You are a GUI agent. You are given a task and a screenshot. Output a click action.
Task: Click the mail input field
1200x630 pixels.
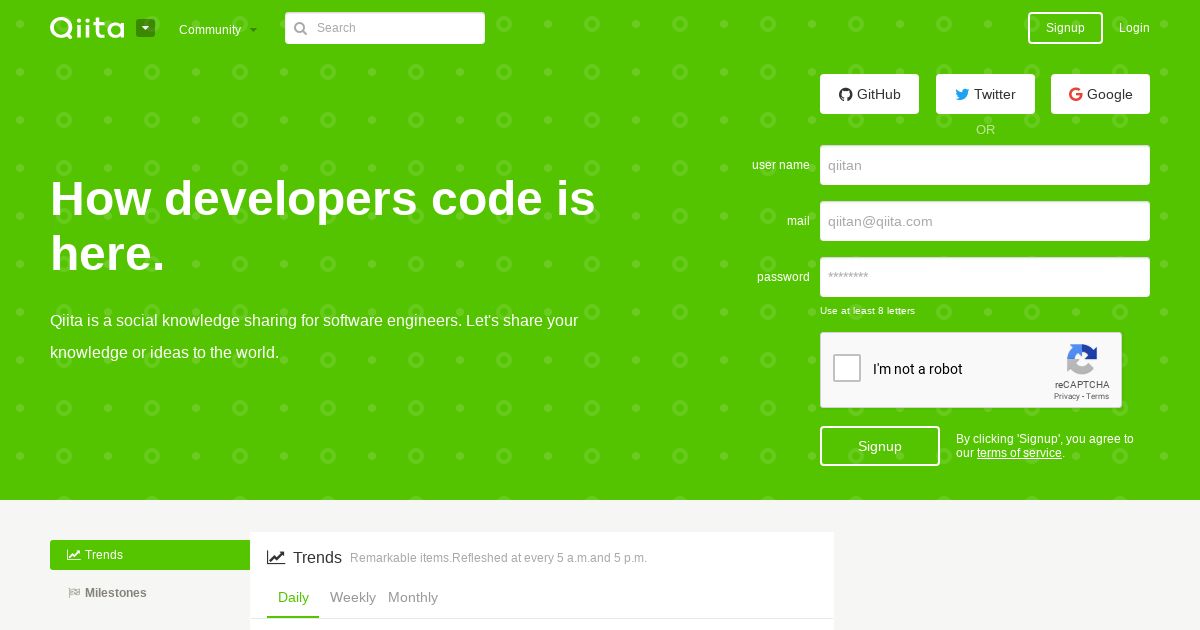click(x=985, y=221)
